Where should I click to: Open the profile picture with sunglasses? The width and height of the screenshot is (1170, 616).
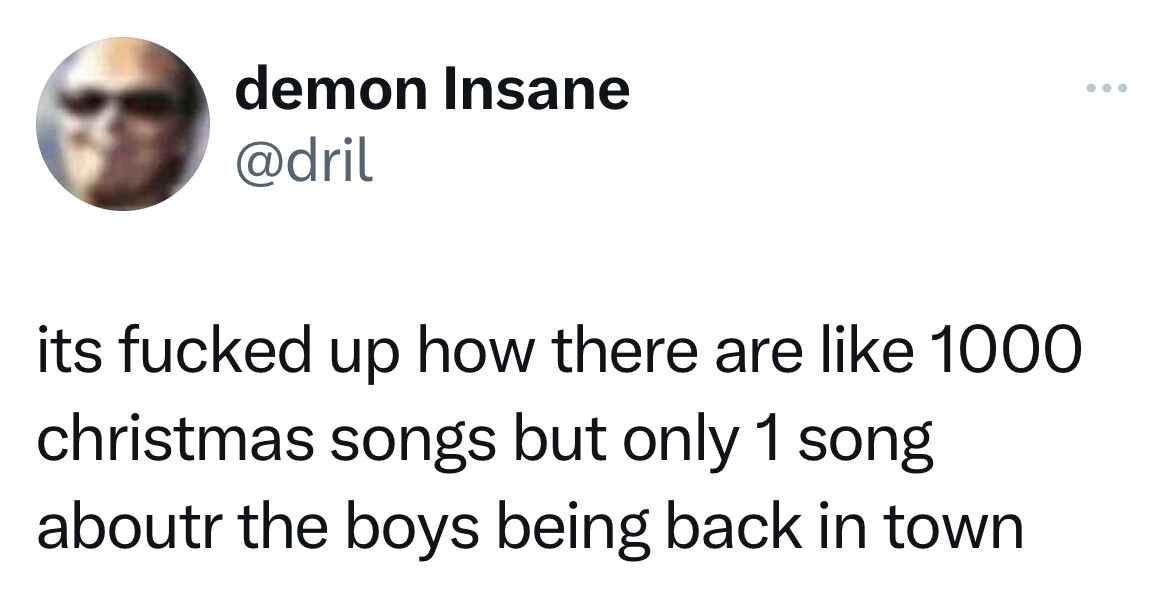coord(122,124)
